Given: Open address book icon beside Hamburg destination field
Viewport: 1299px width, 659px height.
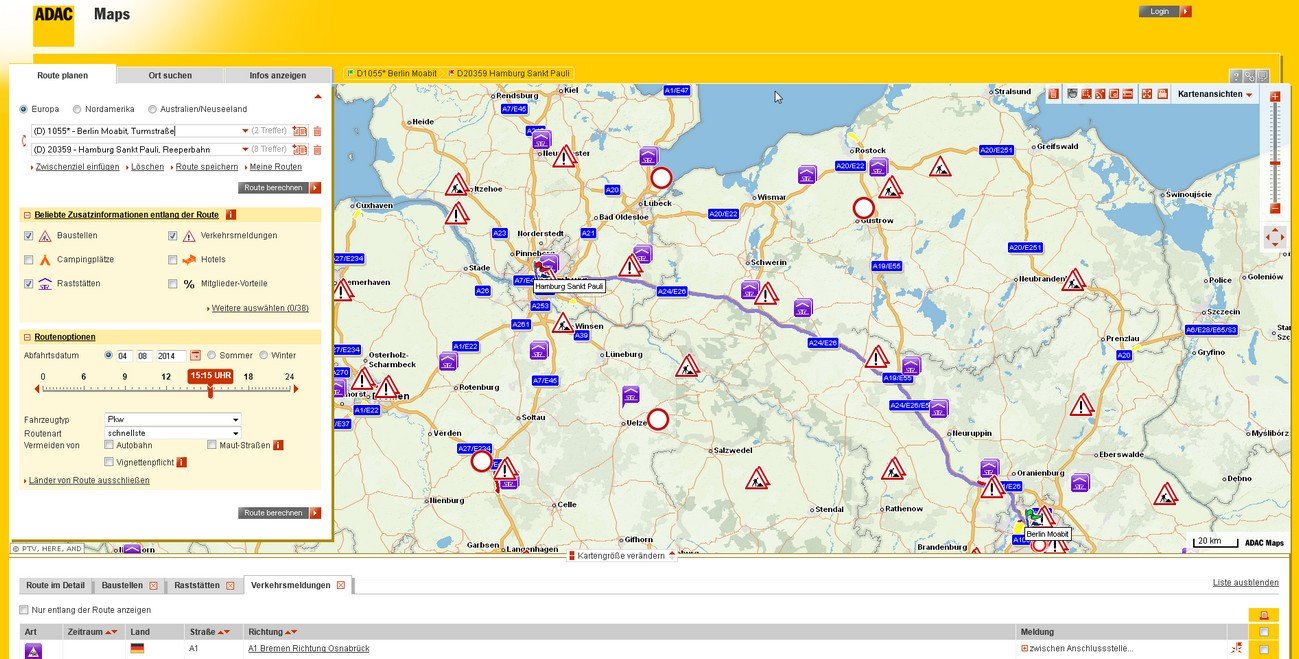Looking at the screenshot, I should click(x=300, y=150).
